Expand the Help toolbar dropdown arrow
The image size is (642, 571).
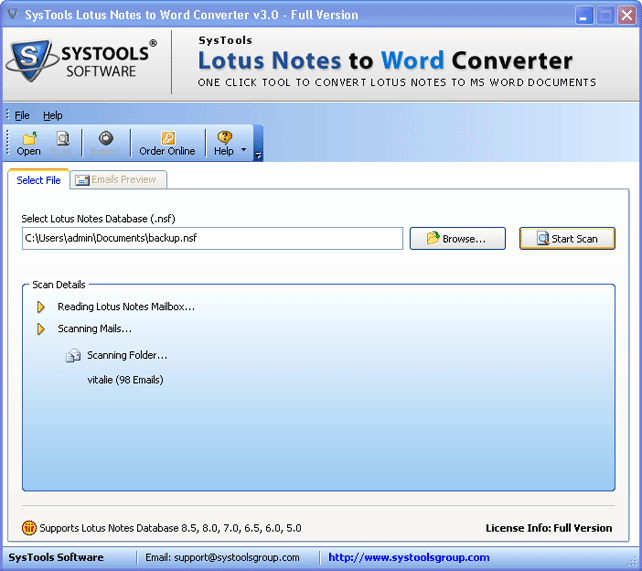coord(243,151)
